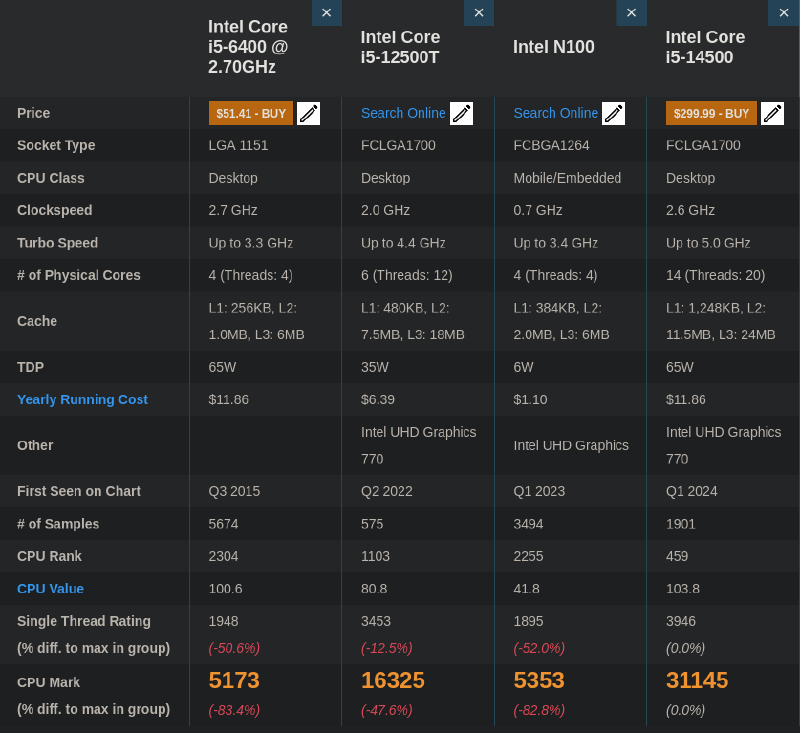Click the Intel Core i5-12500T name heading
Image resolution: width=800 pixels, height=733 pixels.
[400, 47]
